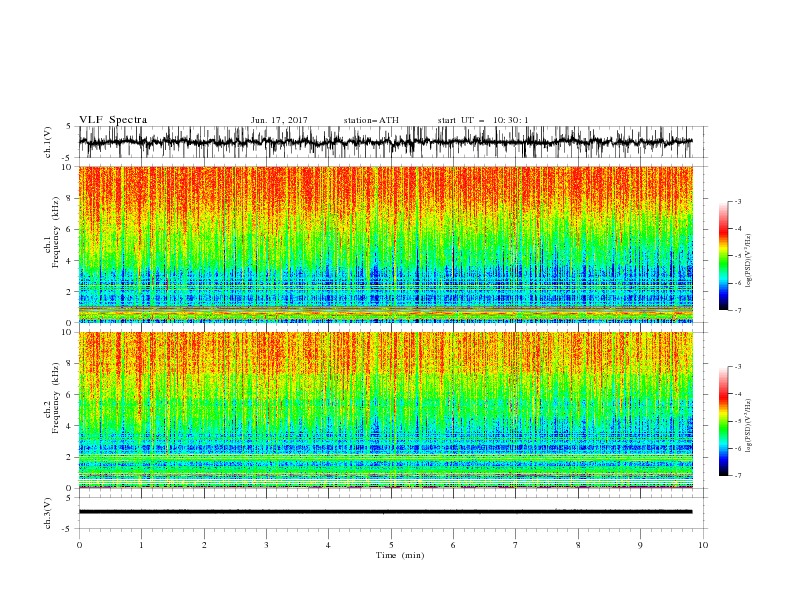Click the '6' kHz tick on the ch.2 frequency axis

click(x=70, y=395)
